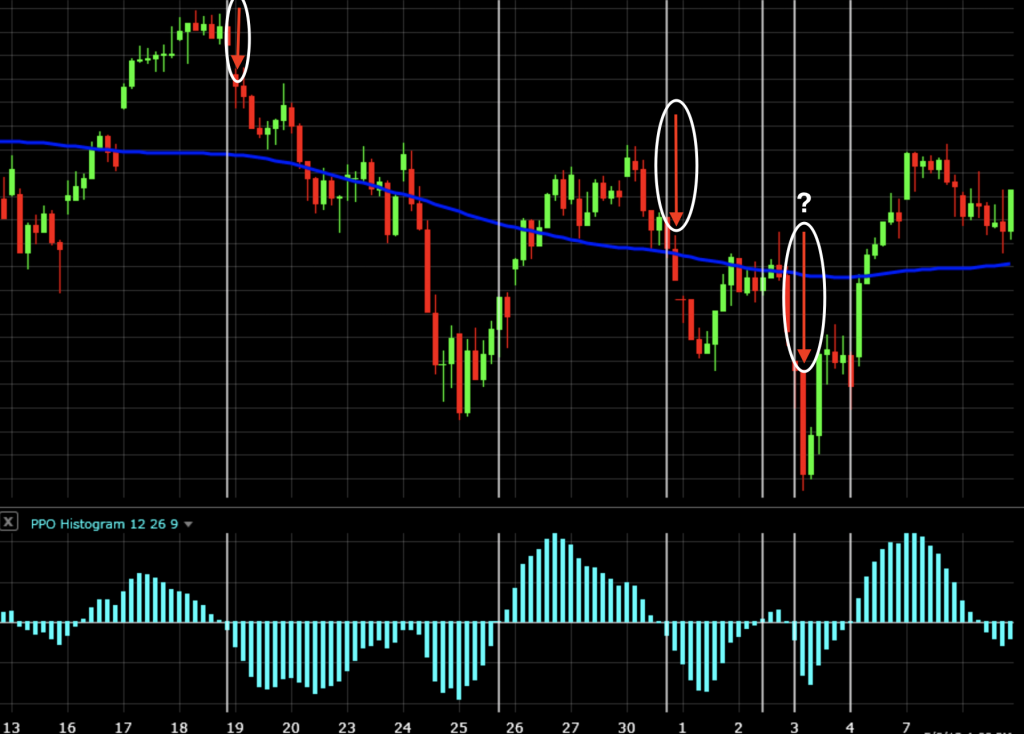Click the histogram pane divider area
1024x734 pixels.
(512, 505)
